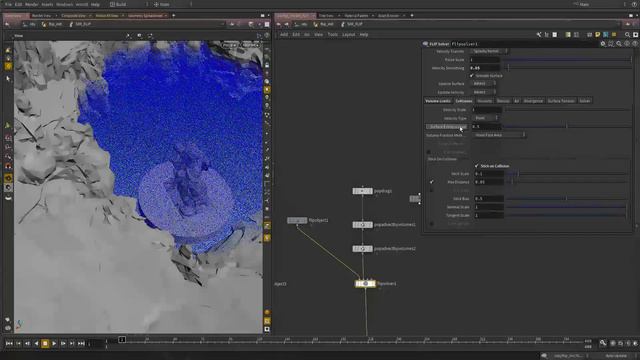This screenshot has height=360, width=640.
Task: Toggle Smooth Surface checkbox
Action: coord(472,76)
